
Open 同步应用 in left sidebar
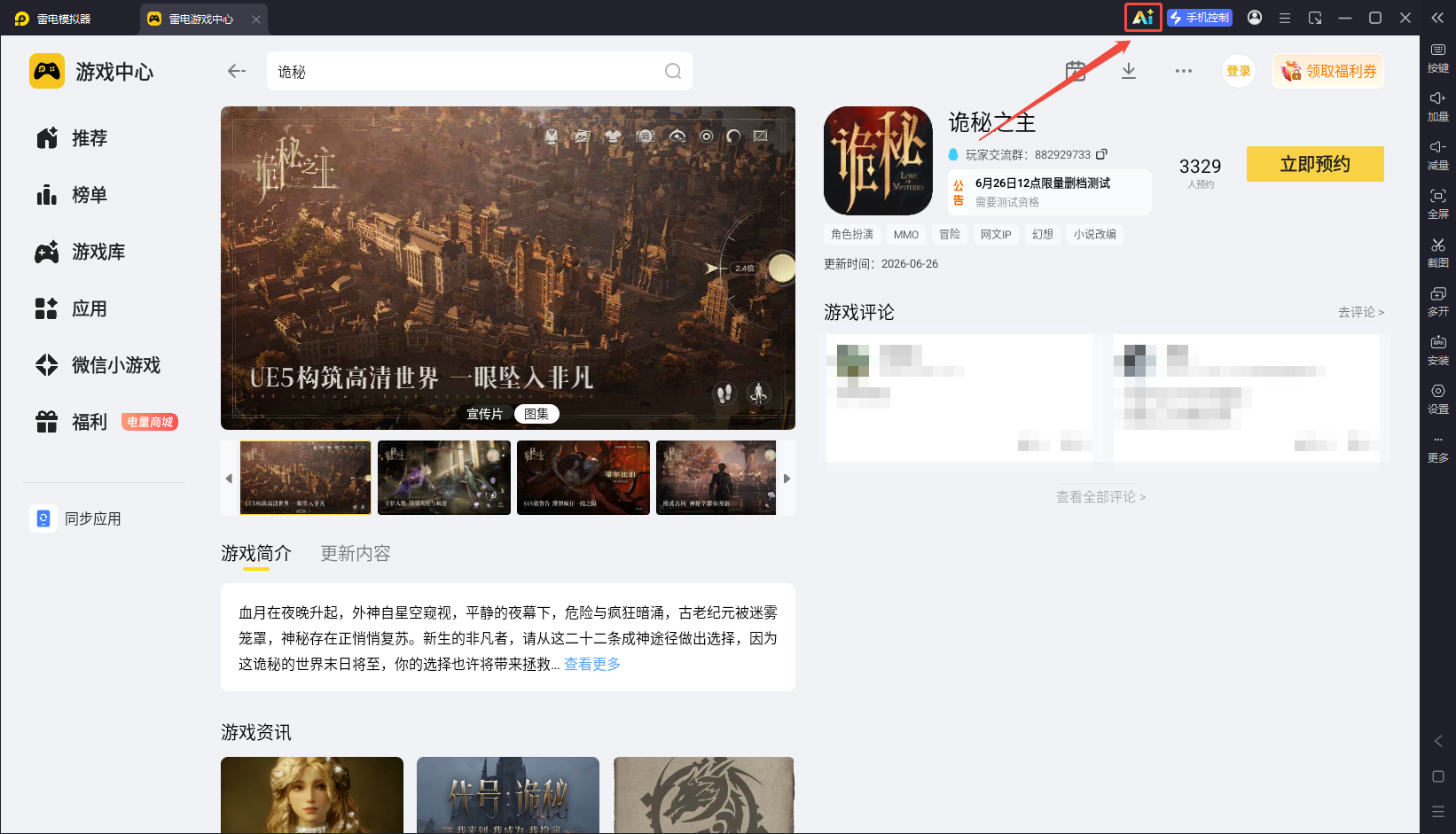pyautogui.click(x=77, y=518)
